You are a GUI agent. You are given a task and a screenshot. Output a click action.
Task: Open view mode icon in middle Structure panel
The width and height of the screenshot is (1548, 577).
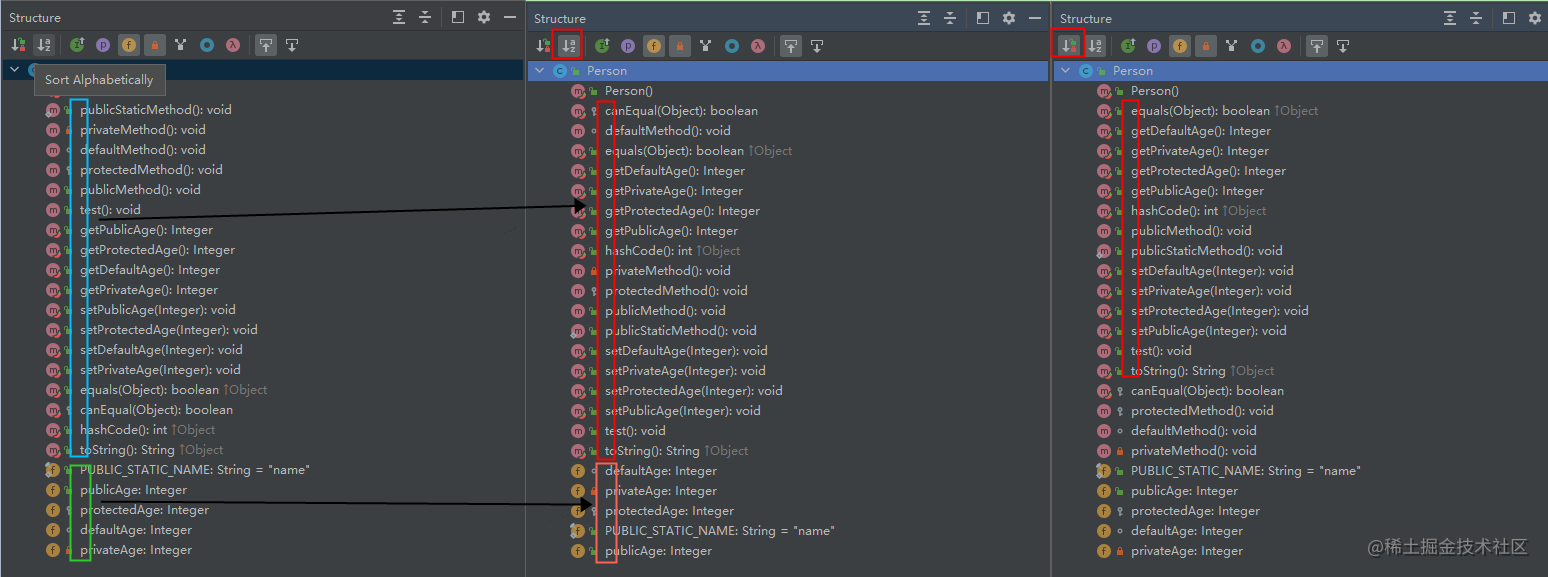click(x=983, y=18)
